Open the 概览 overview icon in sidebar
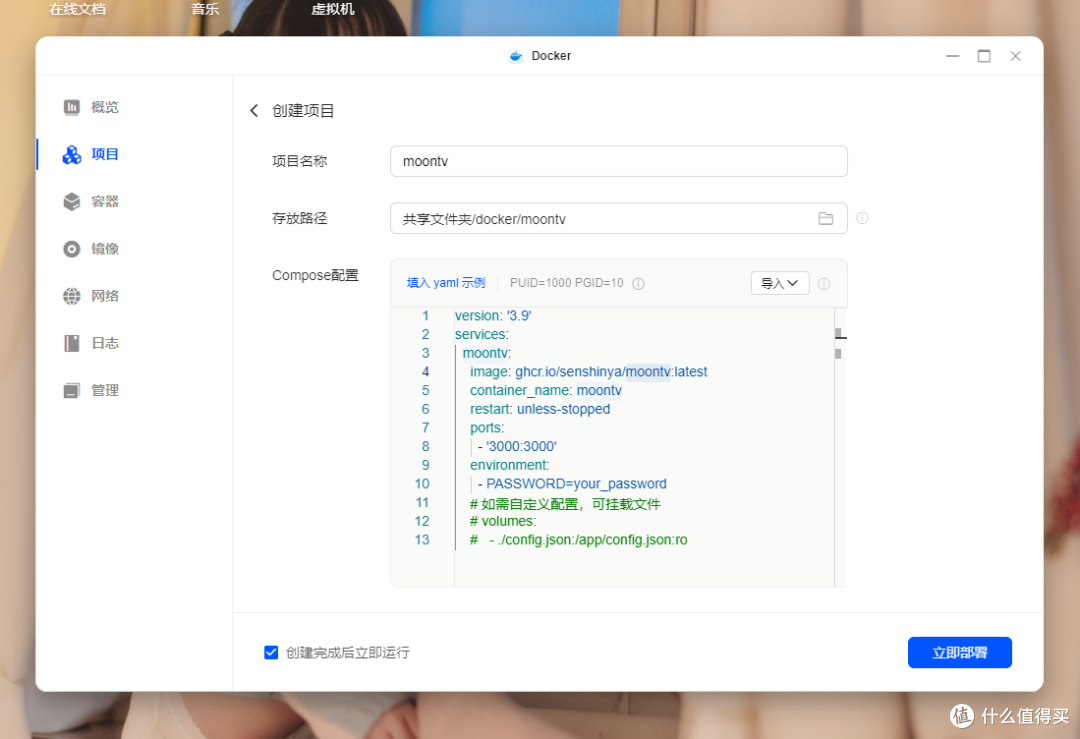The height and width of the screenshot is (739, 1080). tap(72, 107)
